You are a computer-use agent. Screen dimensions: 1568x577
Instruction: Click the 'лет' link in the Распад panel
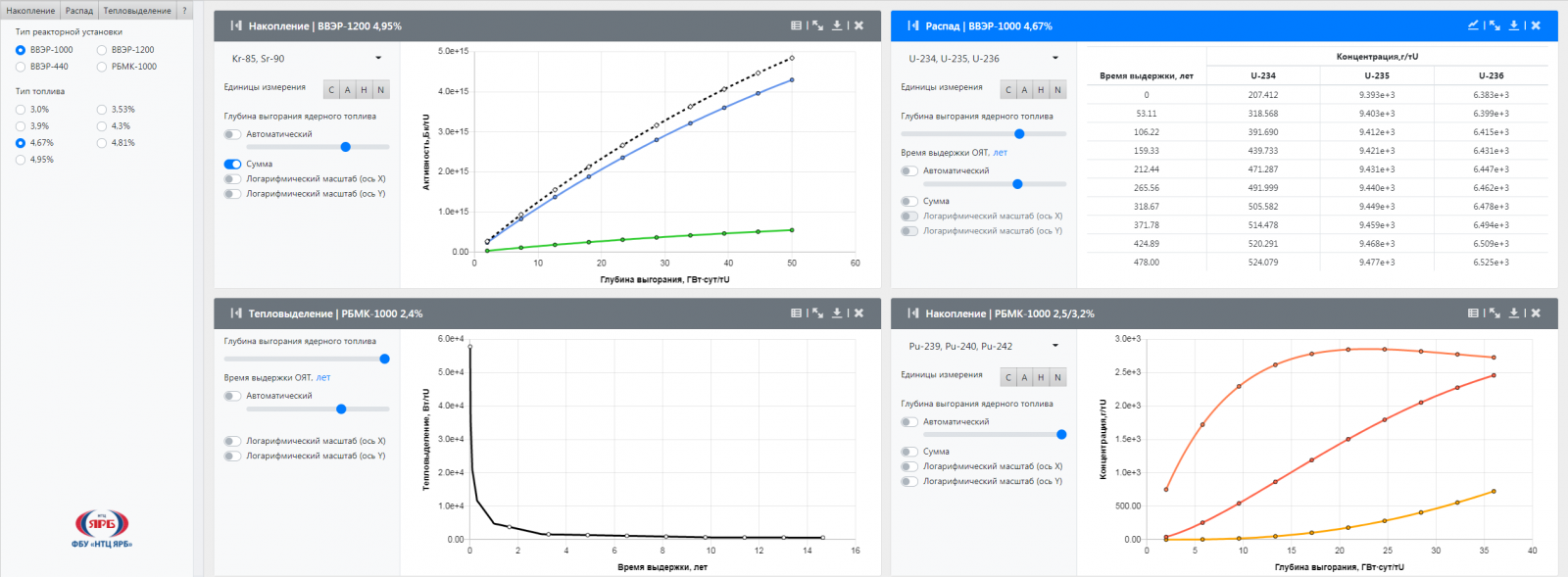click(x=1000, y=153)
